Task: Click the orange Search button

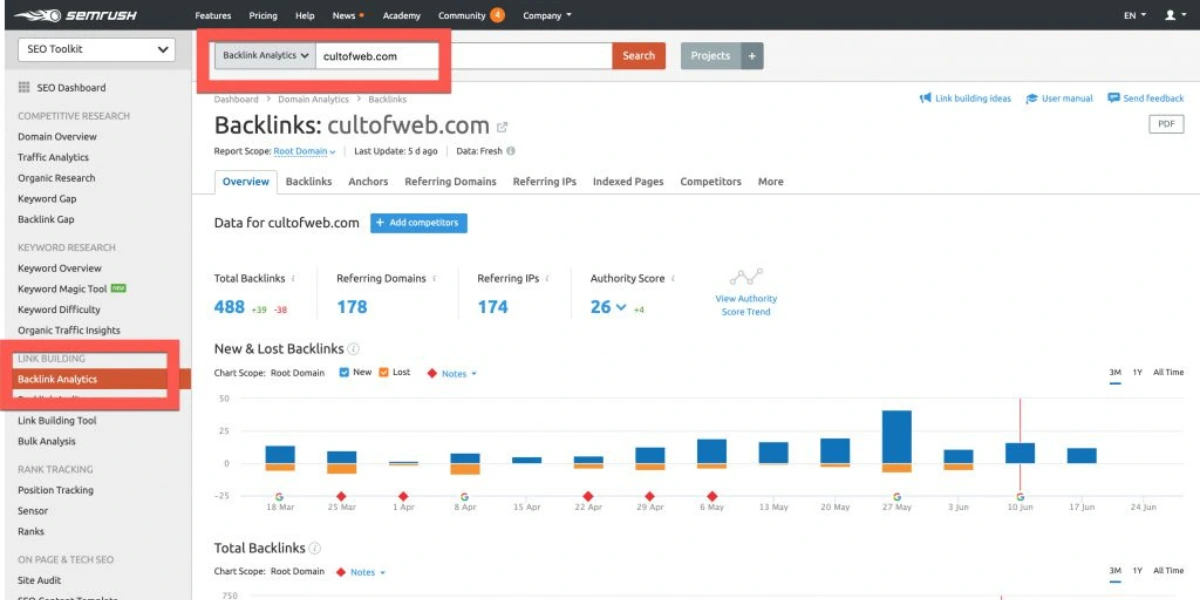Action: (639, 56)
